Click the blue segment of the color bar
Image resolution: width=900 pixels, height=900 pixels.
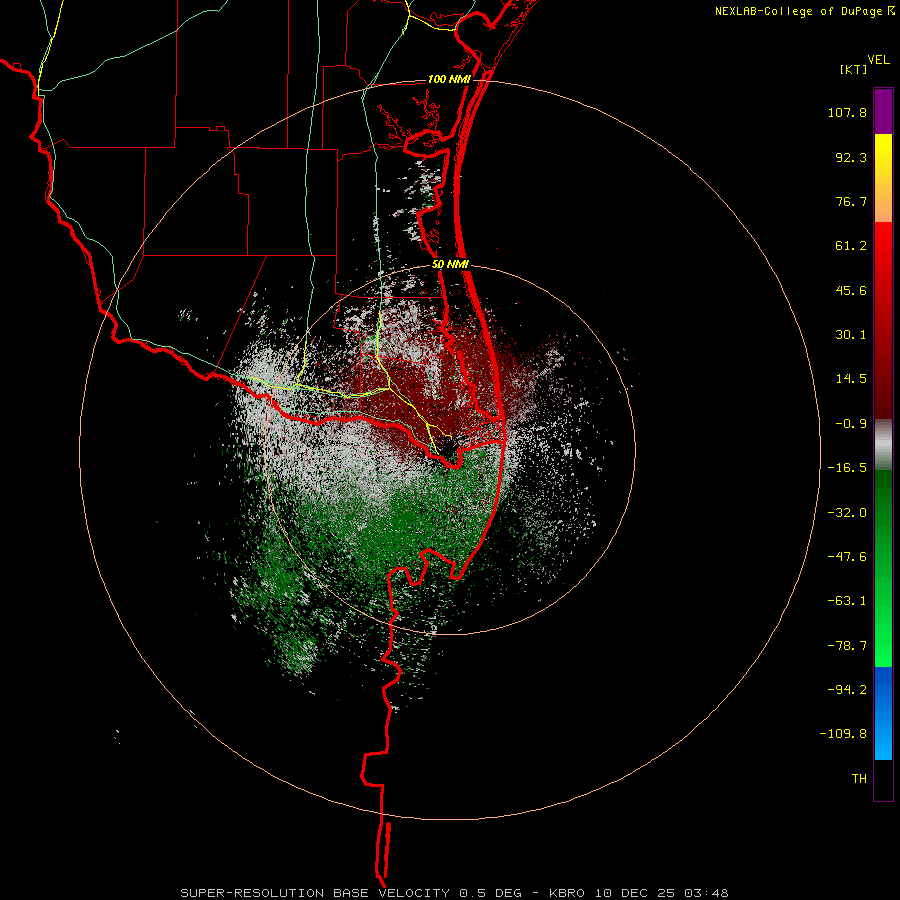pos(883,713)
